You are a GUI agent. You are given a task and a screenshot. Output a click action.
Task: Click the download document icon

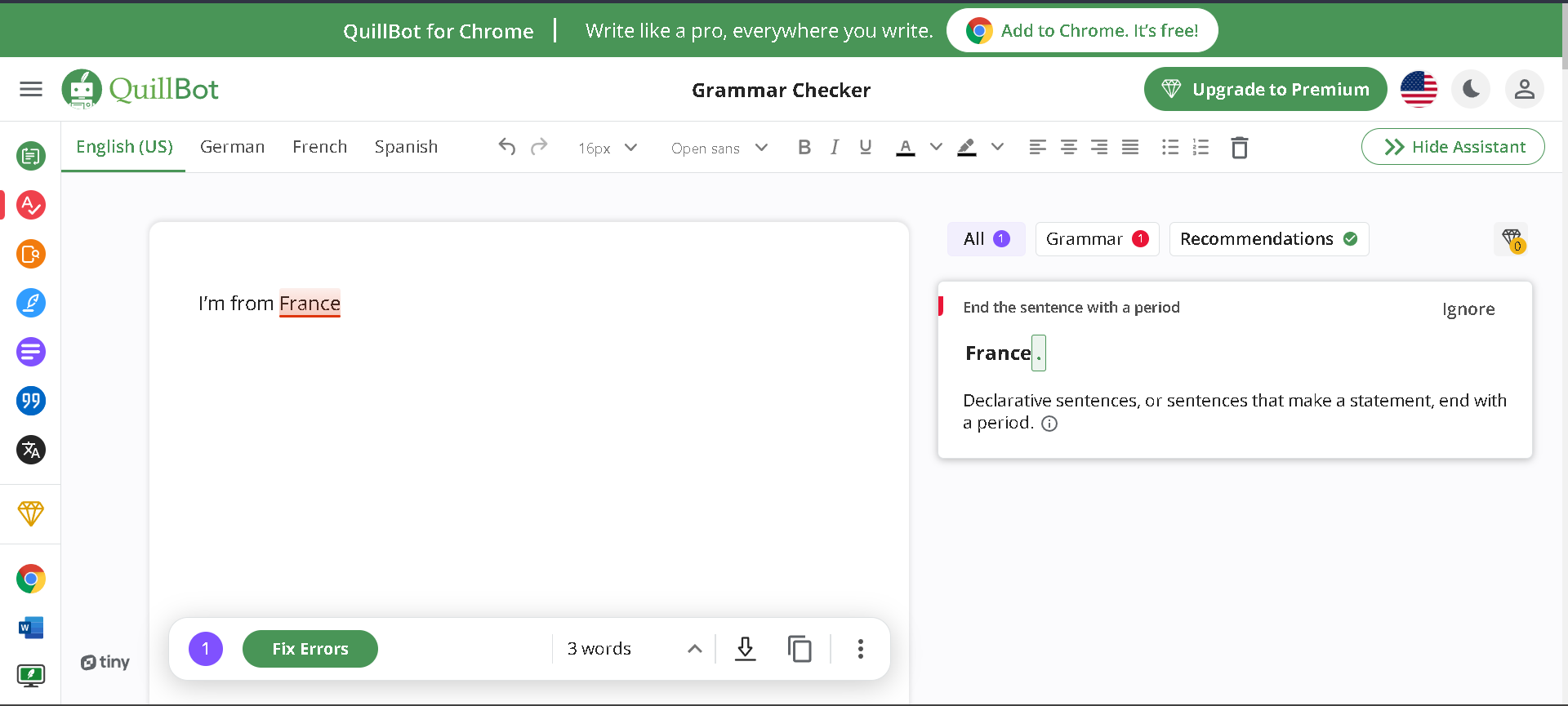[x=745, y=649]
